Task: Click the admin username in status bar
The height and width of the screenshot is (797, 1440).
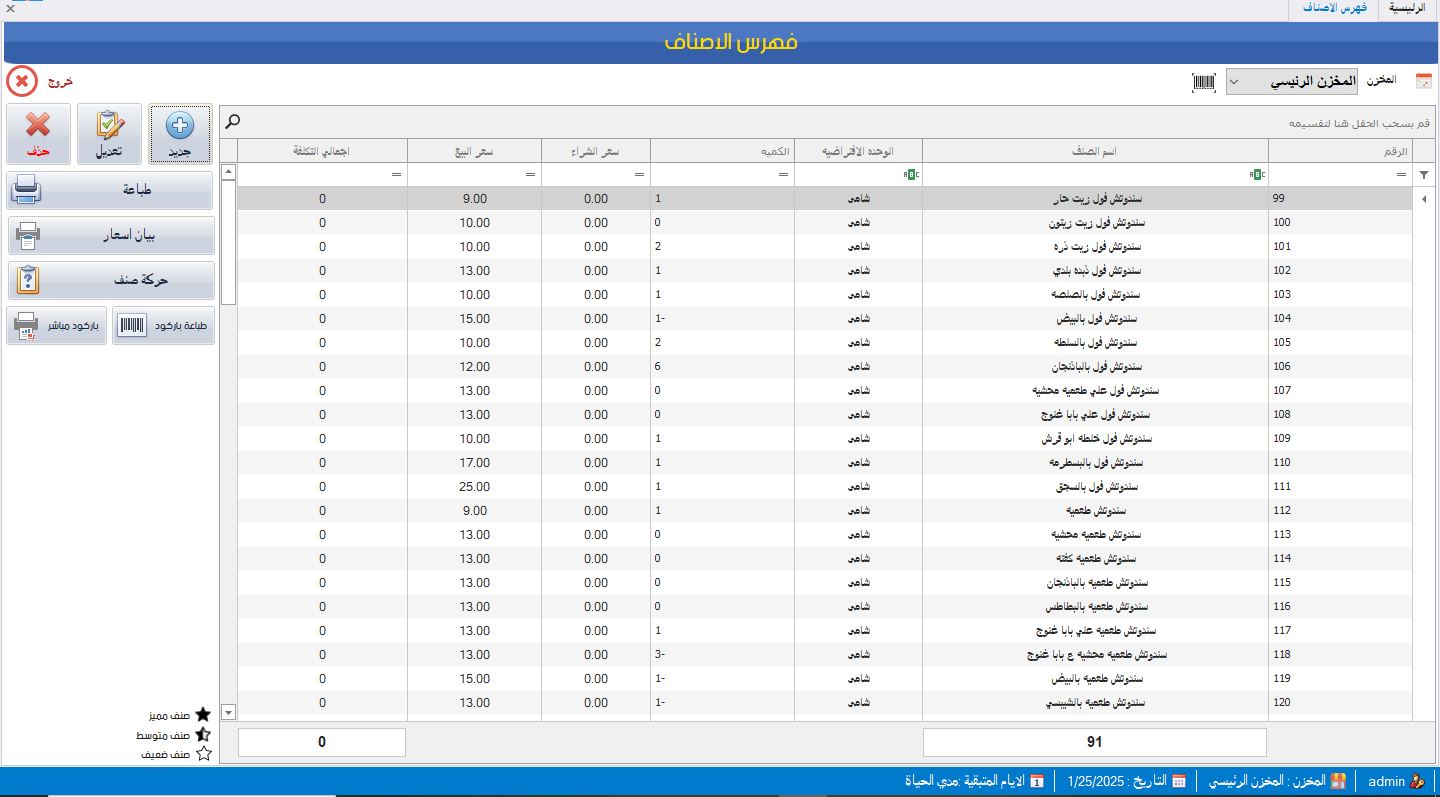Action: 1386,781
